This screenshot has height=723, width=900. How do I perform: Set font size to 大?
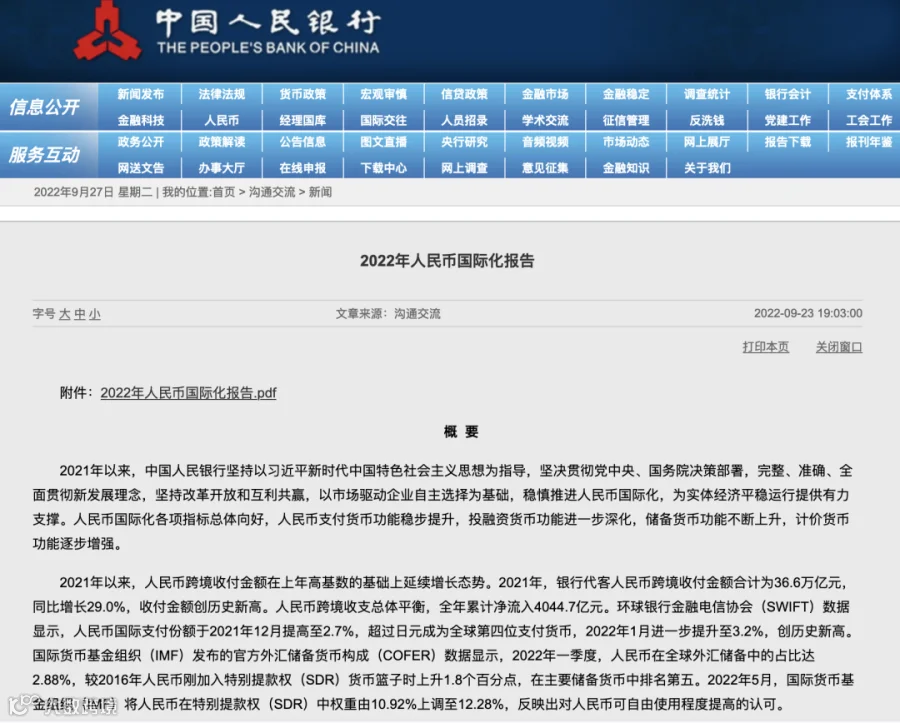pyautogui.click(x=64, y=314)
